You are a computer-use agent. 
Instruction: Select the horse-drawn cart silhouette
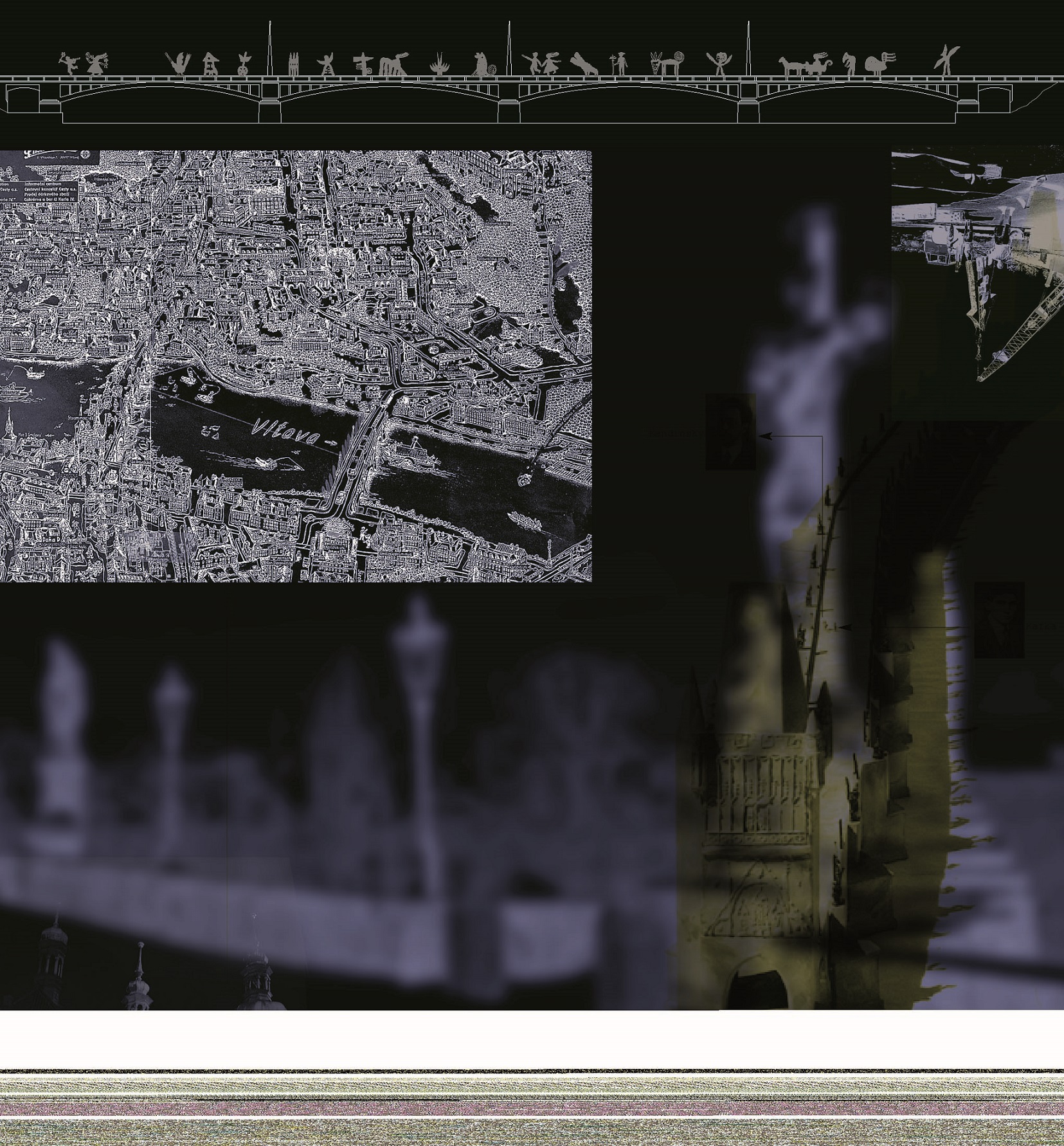click(x=805, y=64)
